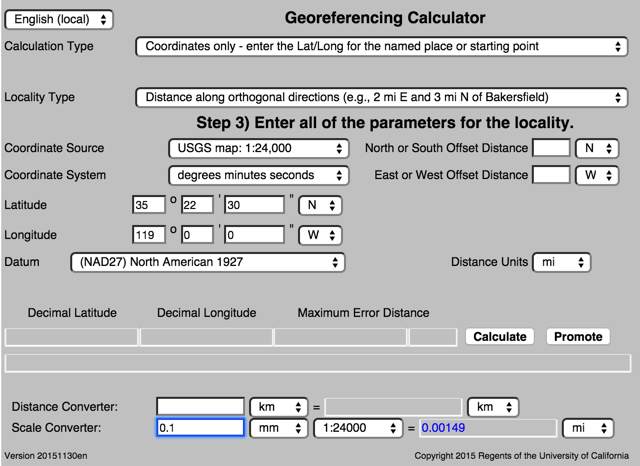Click the Distance Converter input field
Viewport: 640px width, 466px height.
pyautogui.click(x=200, y=407)
